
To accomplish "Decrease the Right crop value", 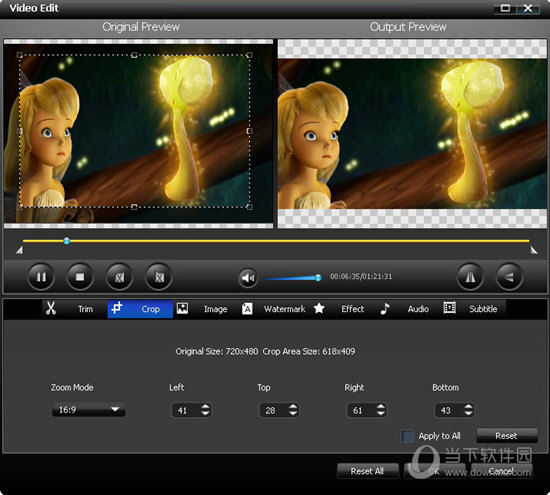I will (381, 414).
